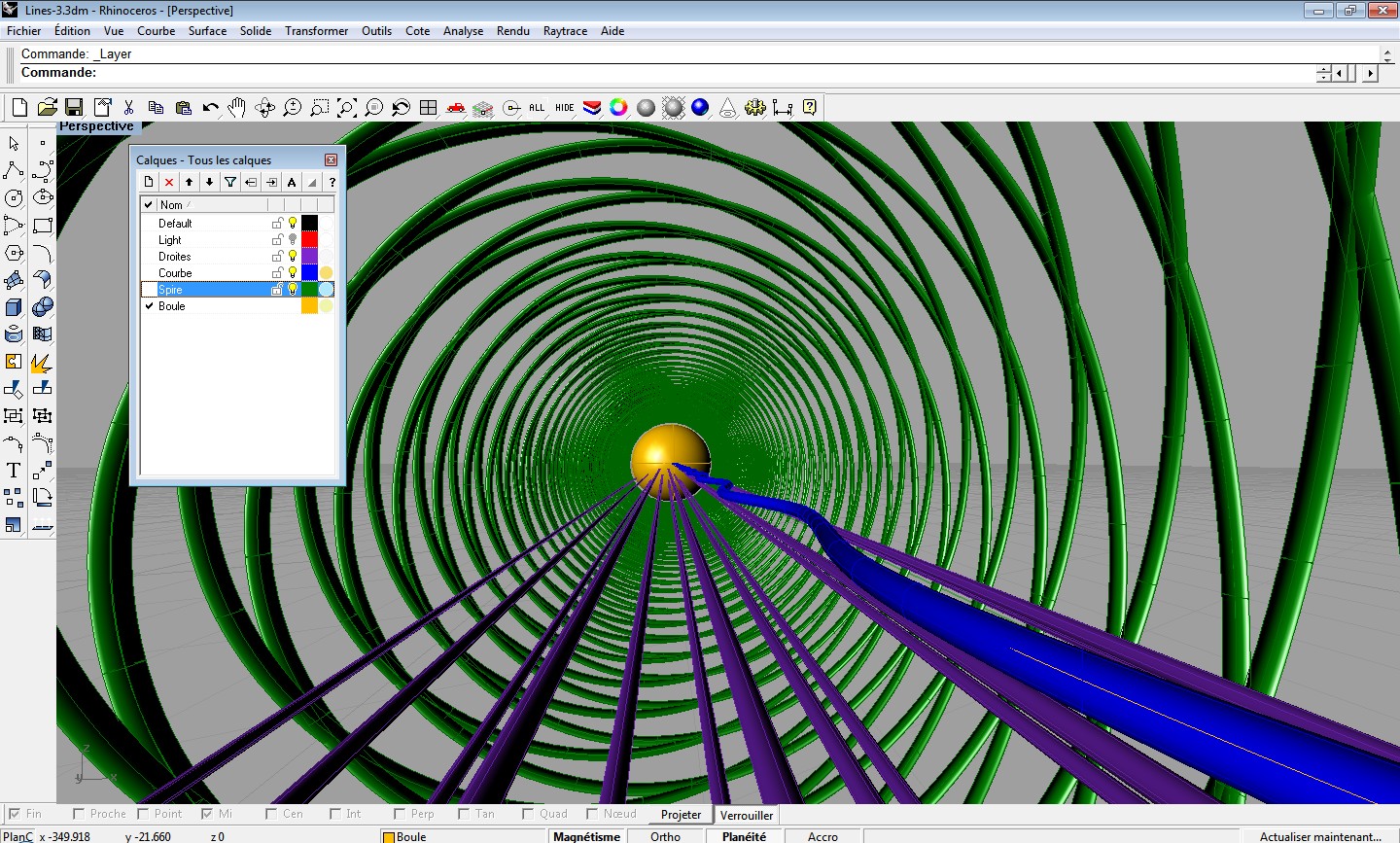
Task: Click the Cut scissors icon
Action: tap(128, 107)
